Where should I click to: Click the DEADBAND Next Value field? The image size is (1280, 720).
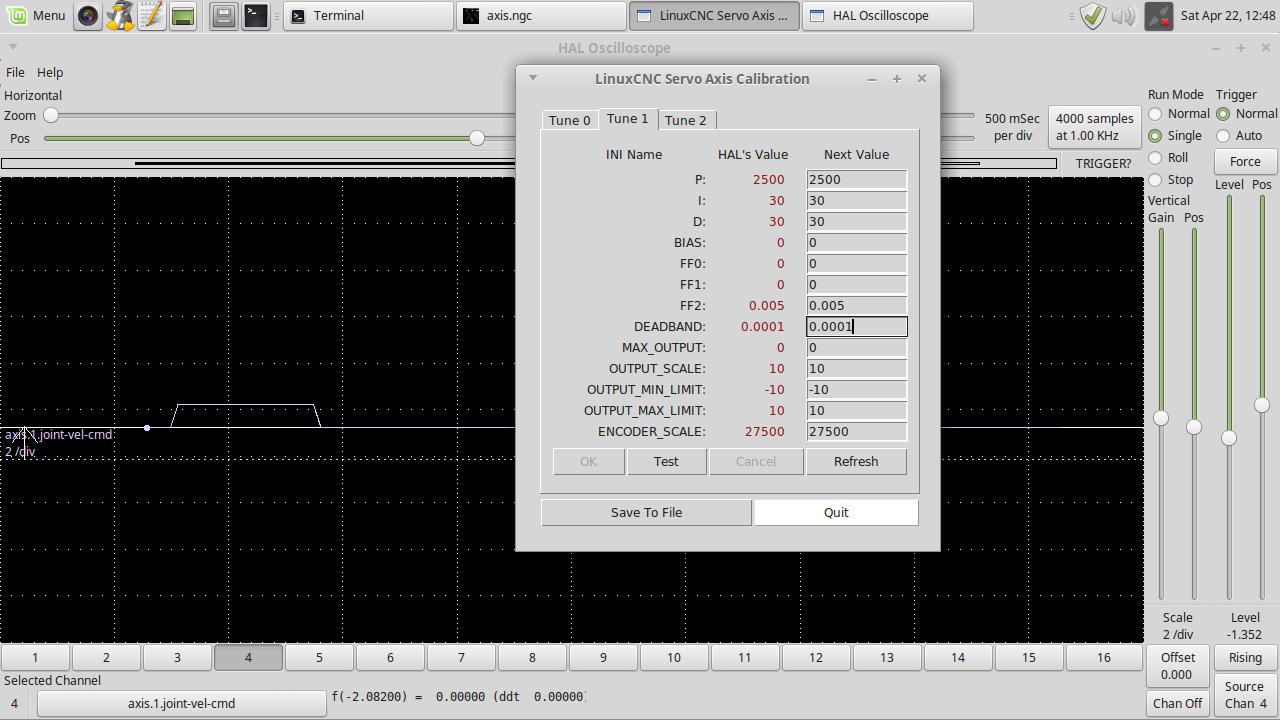(x=857, y=327)
